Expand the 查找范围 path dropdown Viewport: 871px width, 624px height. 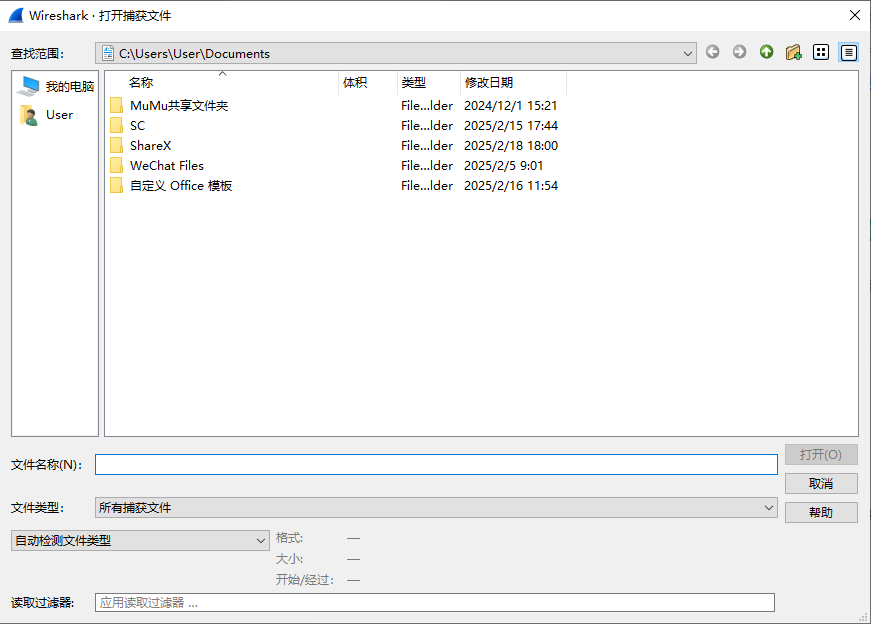click(687, 52)
